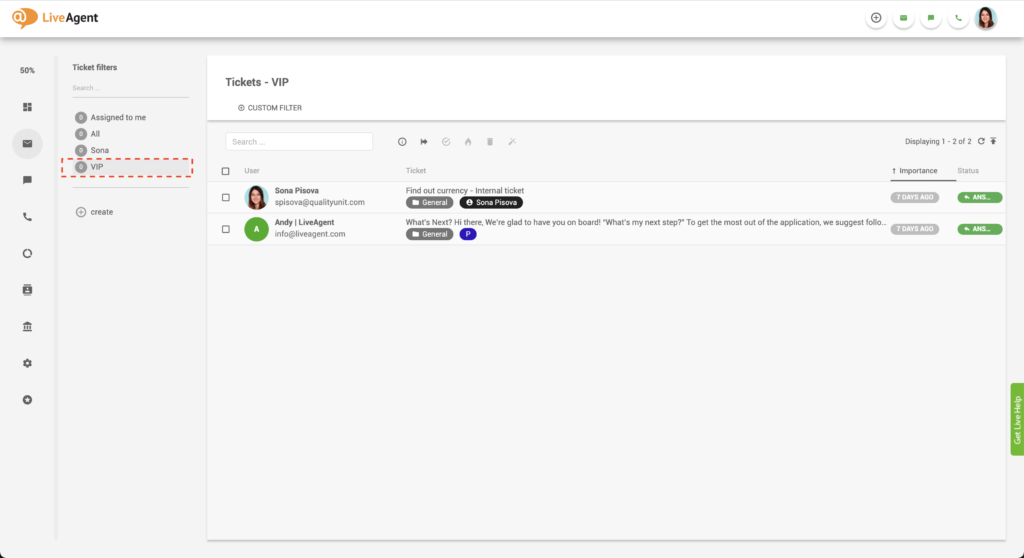The width and height of the screenshot is (1024, 558).
Task: Click the green phone icon in header
Action: pos(958,18)
